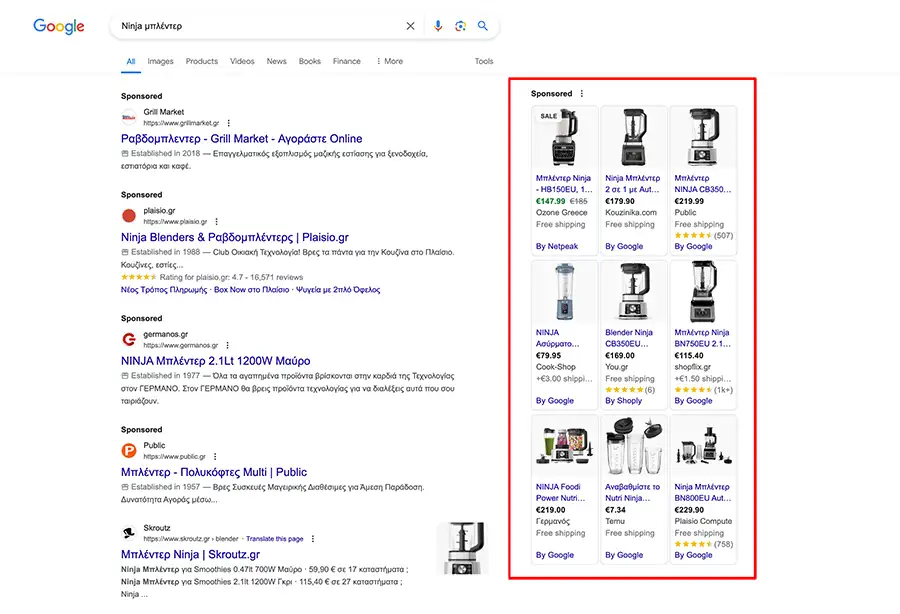
Task: Click Public €219.99 blender image
Action: click(x=703, y=137)
